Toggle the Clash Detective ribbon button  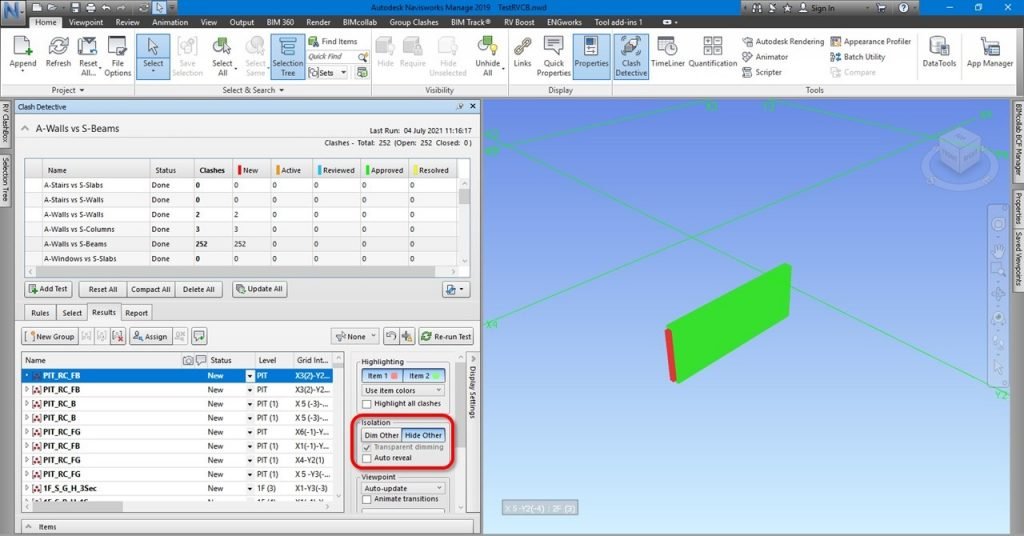631,56
